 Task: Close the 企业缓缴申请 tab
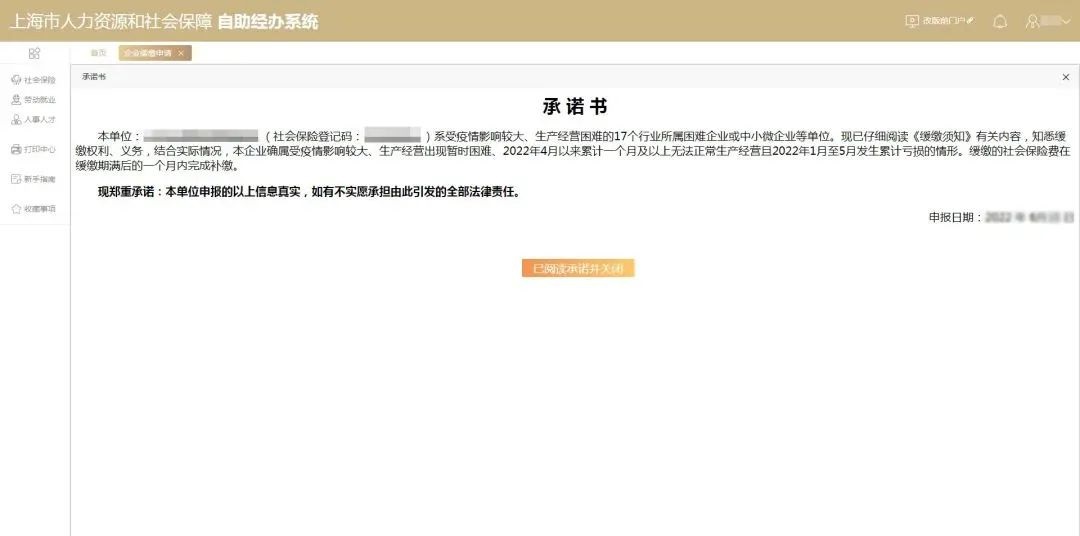[181, 53]
